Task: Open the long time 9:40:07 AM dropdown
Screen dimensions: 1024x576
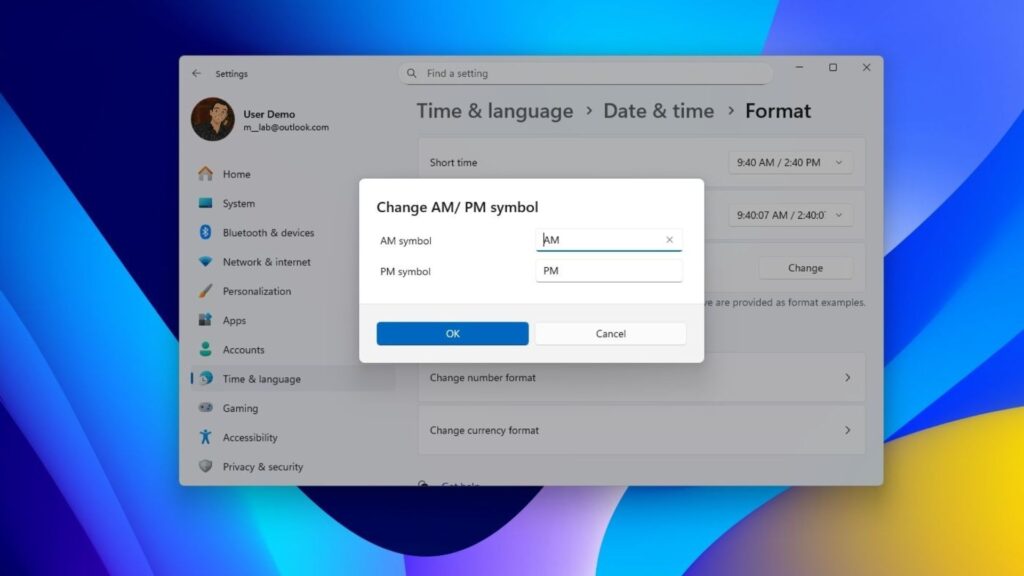Action: click(790, 215)
